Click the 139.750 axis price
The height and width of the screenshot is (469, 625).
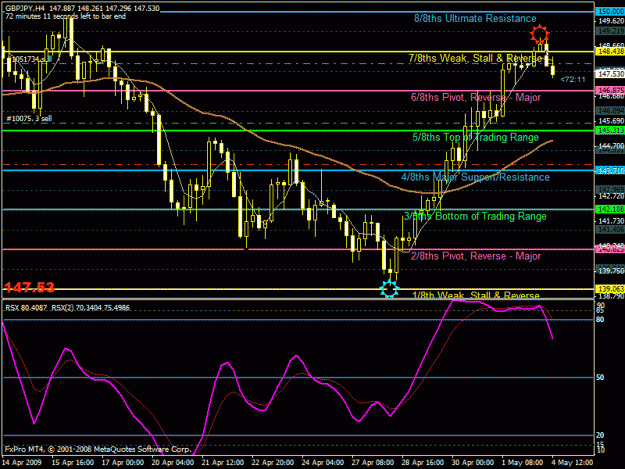tap(611, 271)
